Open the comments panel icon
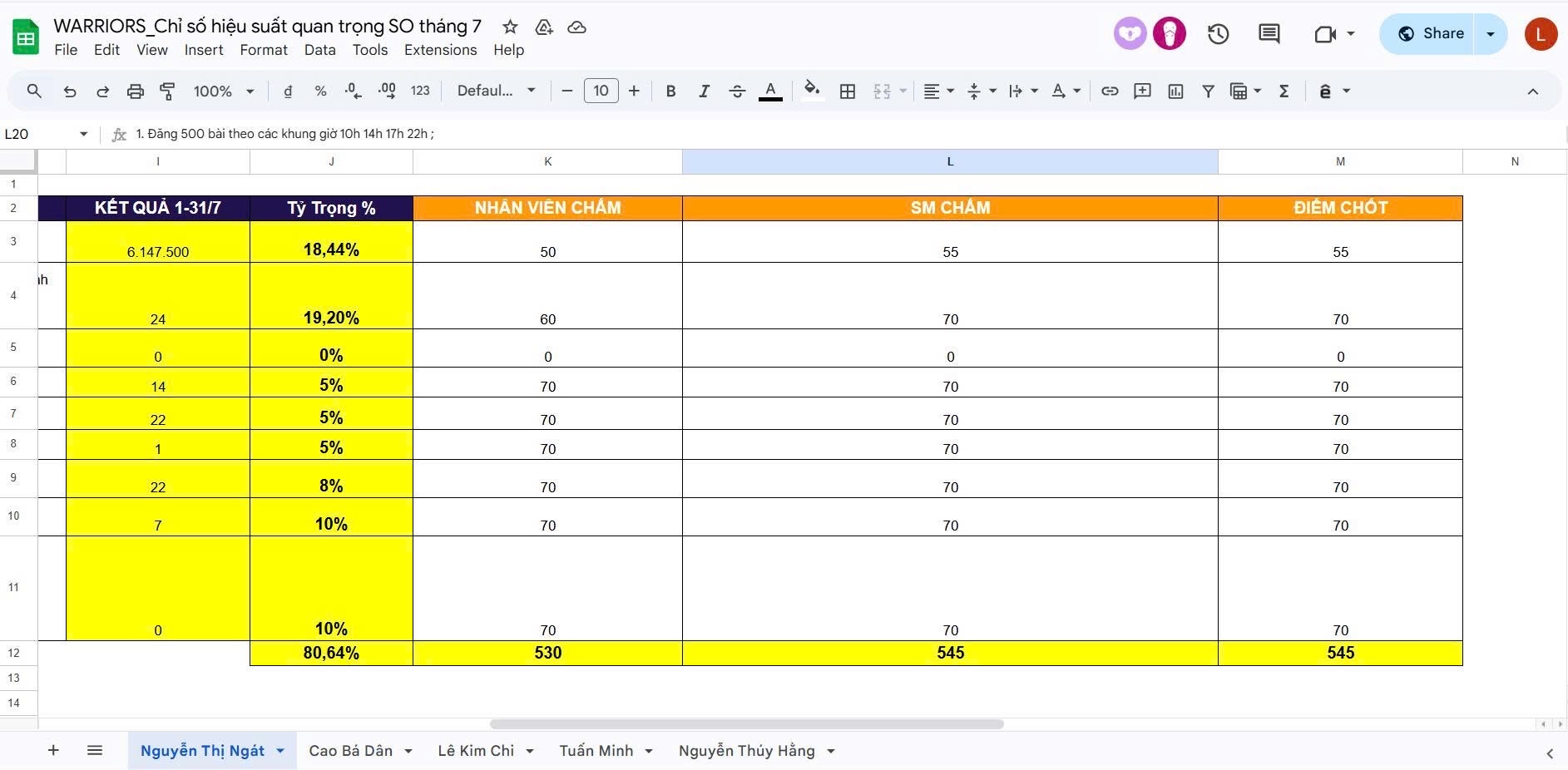1568x770 pixels. tap(1269, 34)
